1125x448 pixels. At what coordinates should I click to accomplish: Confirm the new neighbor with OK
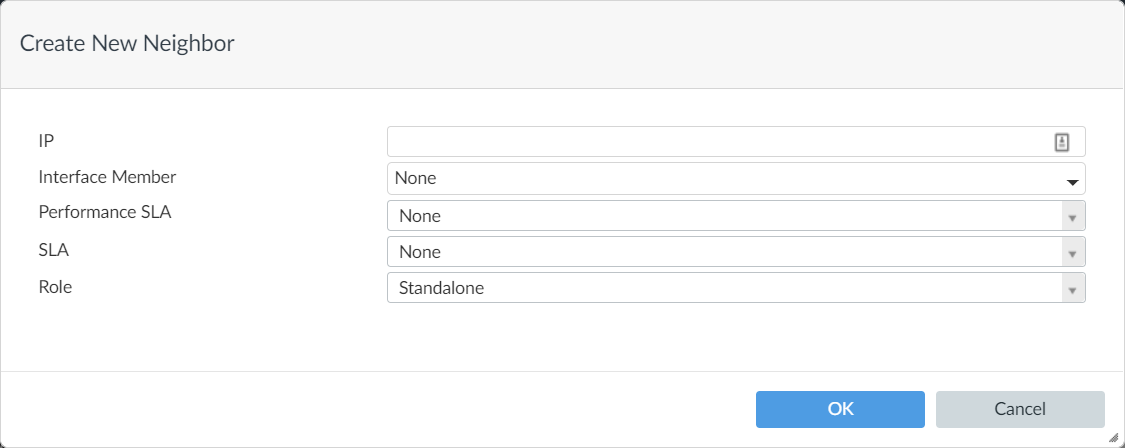pyautogui.click(x=840, y=409)
